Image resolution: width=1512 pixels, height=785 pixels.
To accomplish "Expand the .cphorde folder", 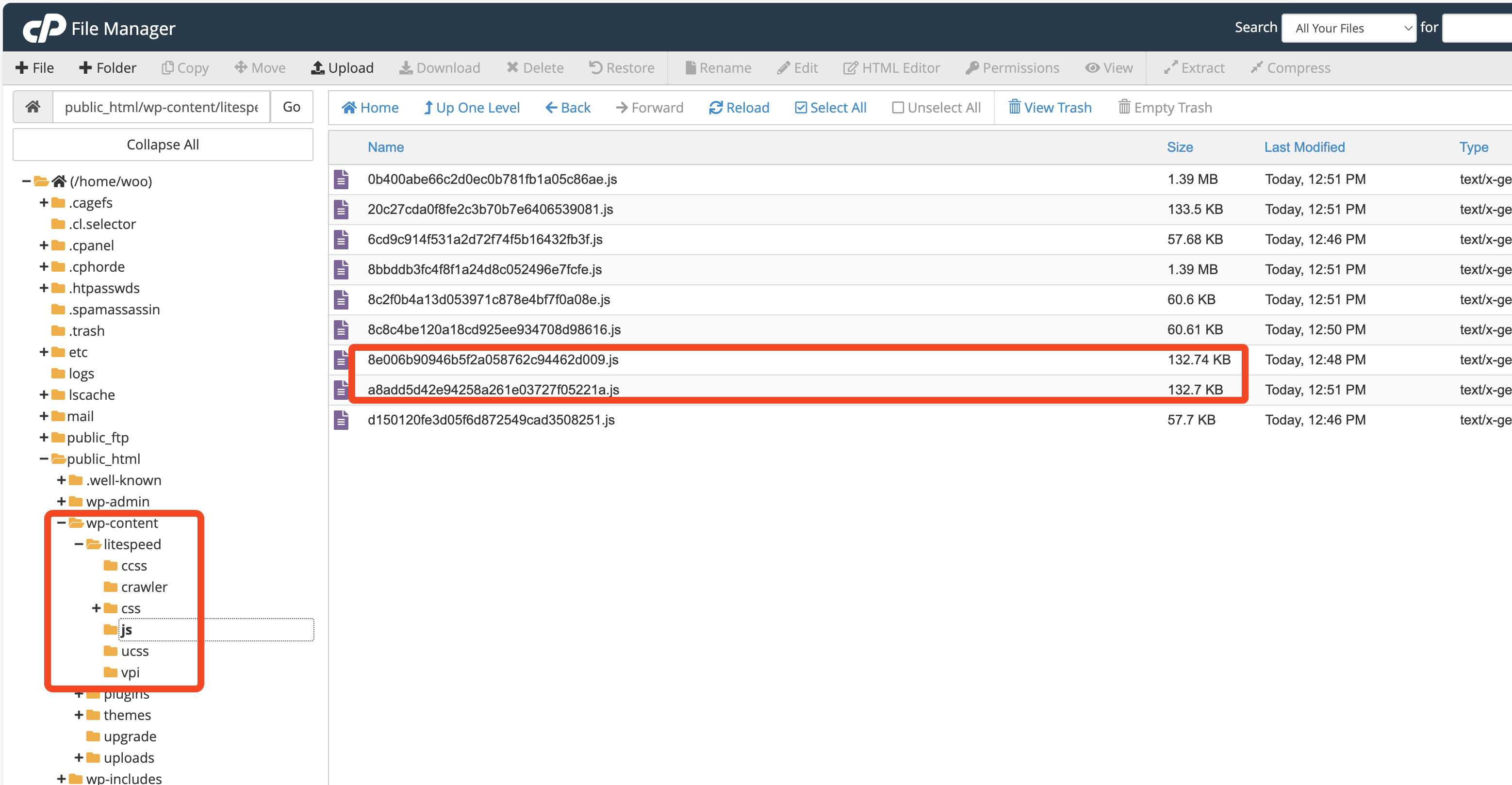I will pos(44,267).
